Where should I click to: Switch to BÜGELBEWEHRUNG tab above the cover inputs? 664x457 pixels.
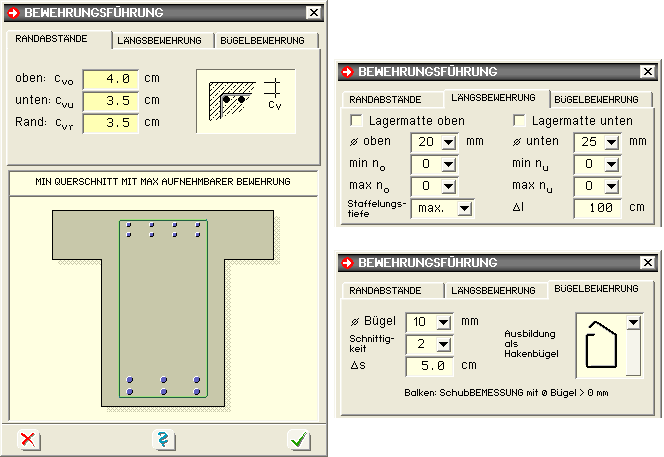pyautogui.click(x=266, y=40)
